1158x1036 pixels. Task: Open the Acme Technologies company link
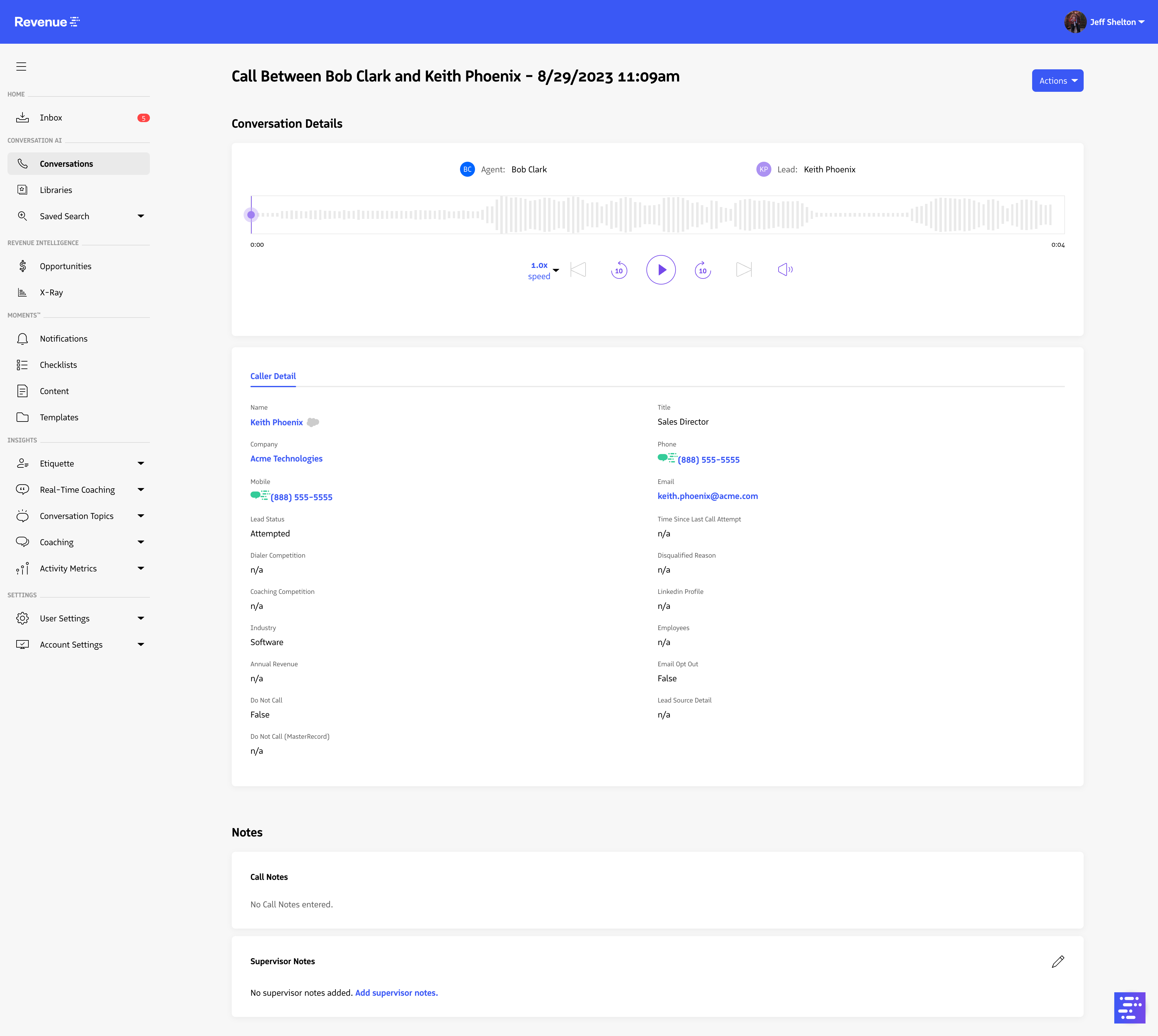pyautogui.click(x=286, y=459)
